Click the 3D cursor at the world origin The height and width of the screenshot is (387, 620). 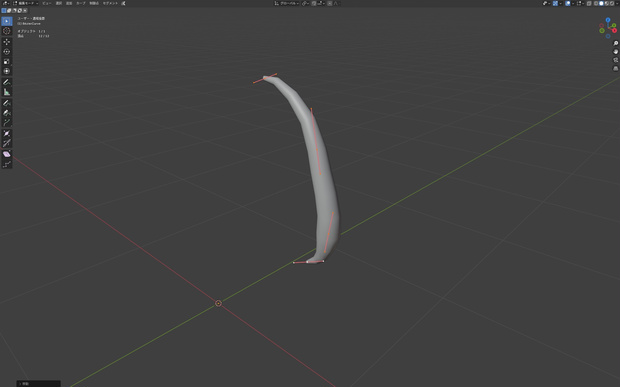point(218,303)
